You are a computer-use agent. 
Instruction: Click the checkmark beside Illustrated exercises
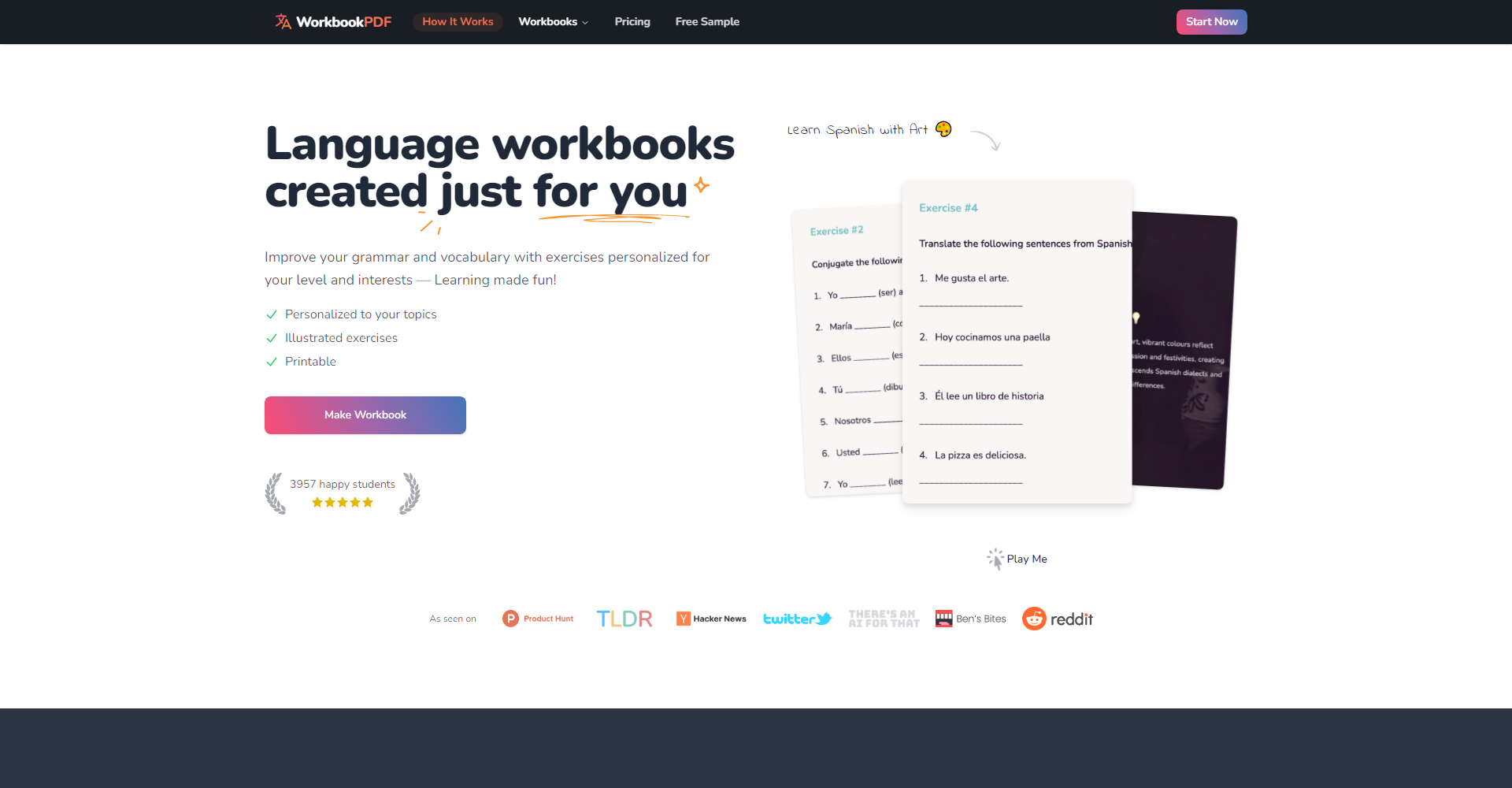272,338
